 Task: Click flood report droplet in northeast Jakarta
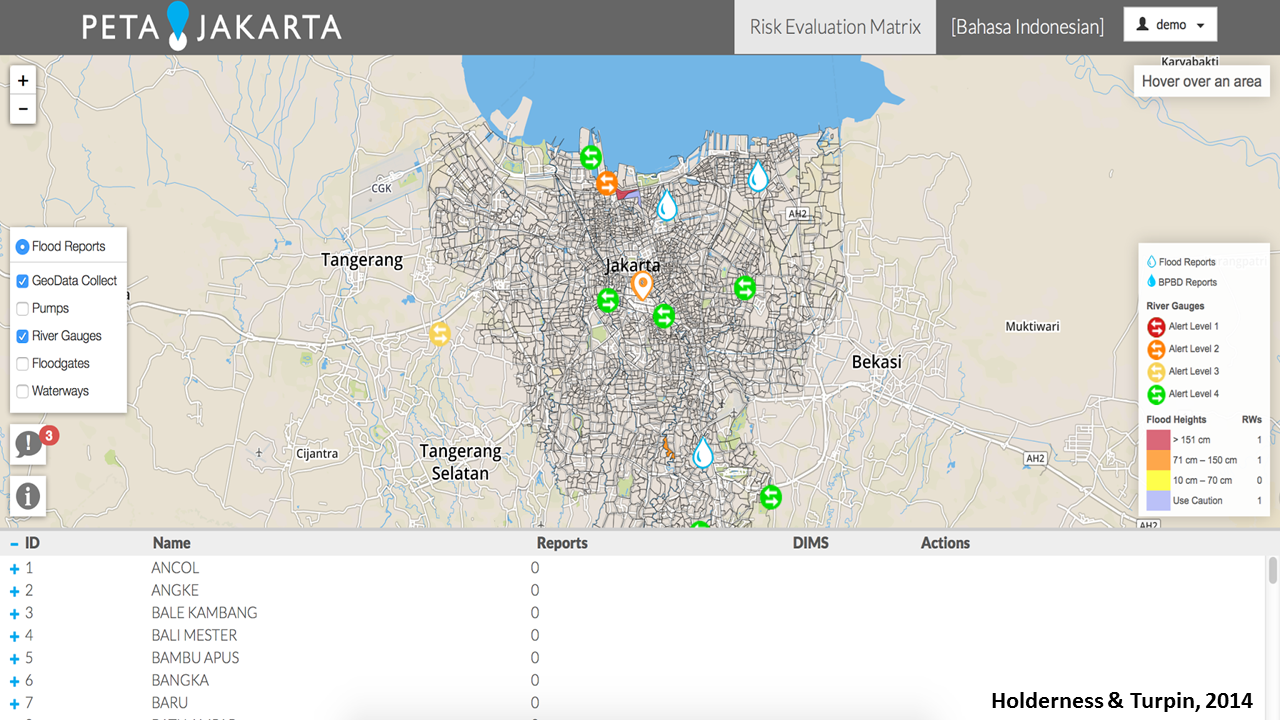coord(759,176)
